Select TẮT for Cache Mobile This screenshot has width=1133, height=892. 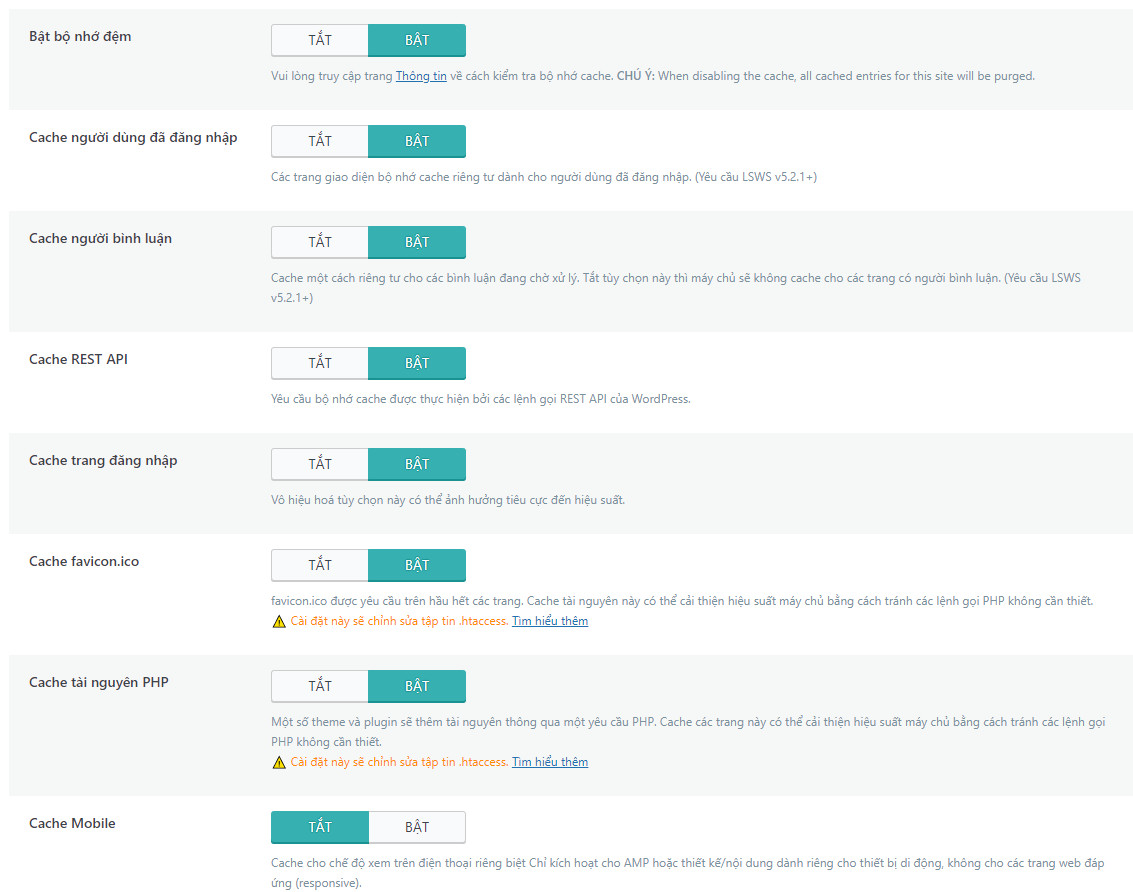320,827
